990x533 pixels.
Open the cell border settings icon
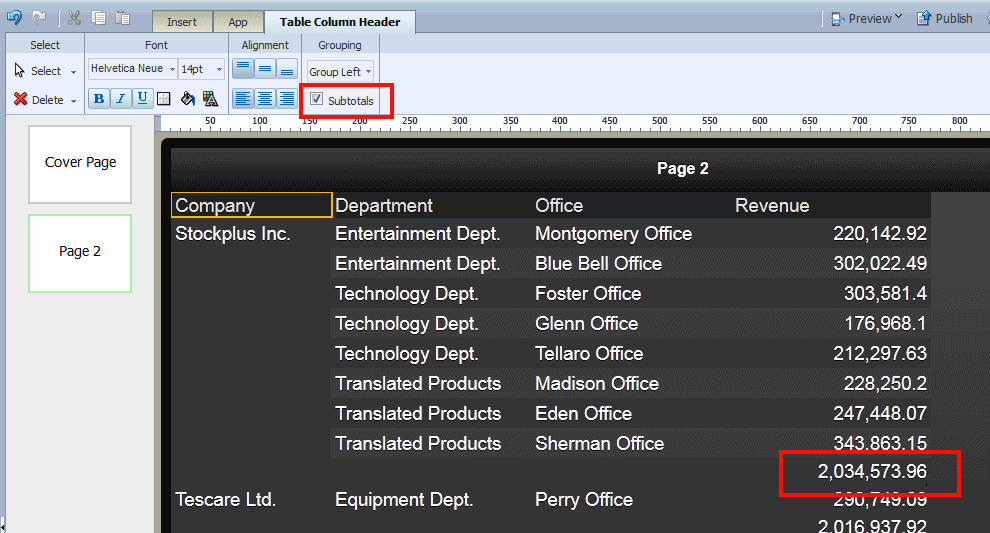click(x=164, y=99)
